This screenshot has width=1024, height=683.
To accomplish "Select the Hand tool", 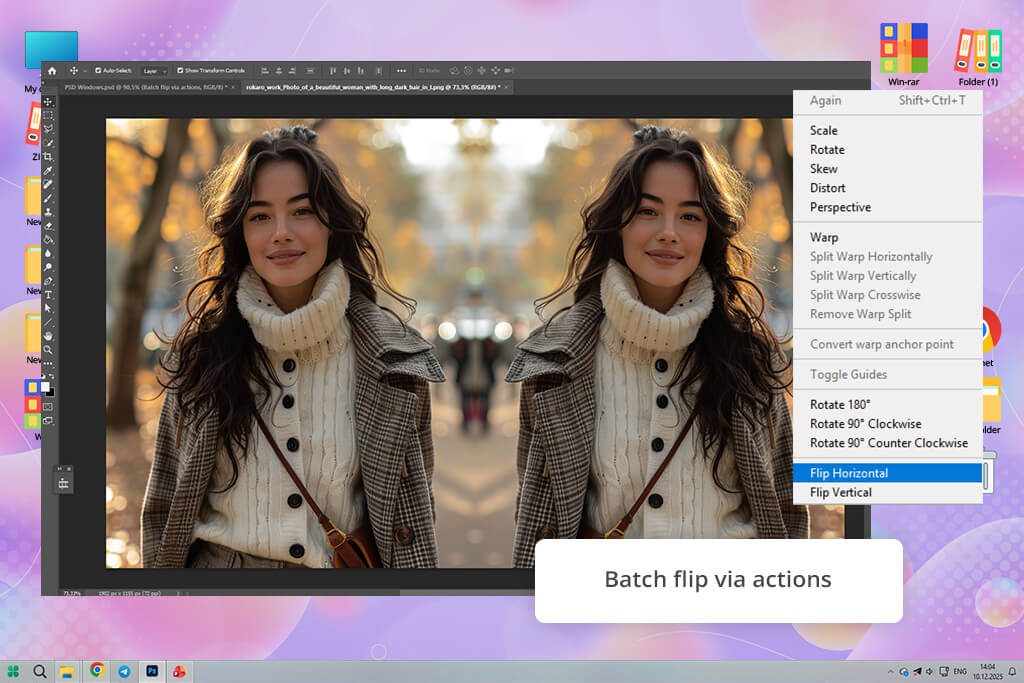I will click(48, 336).
